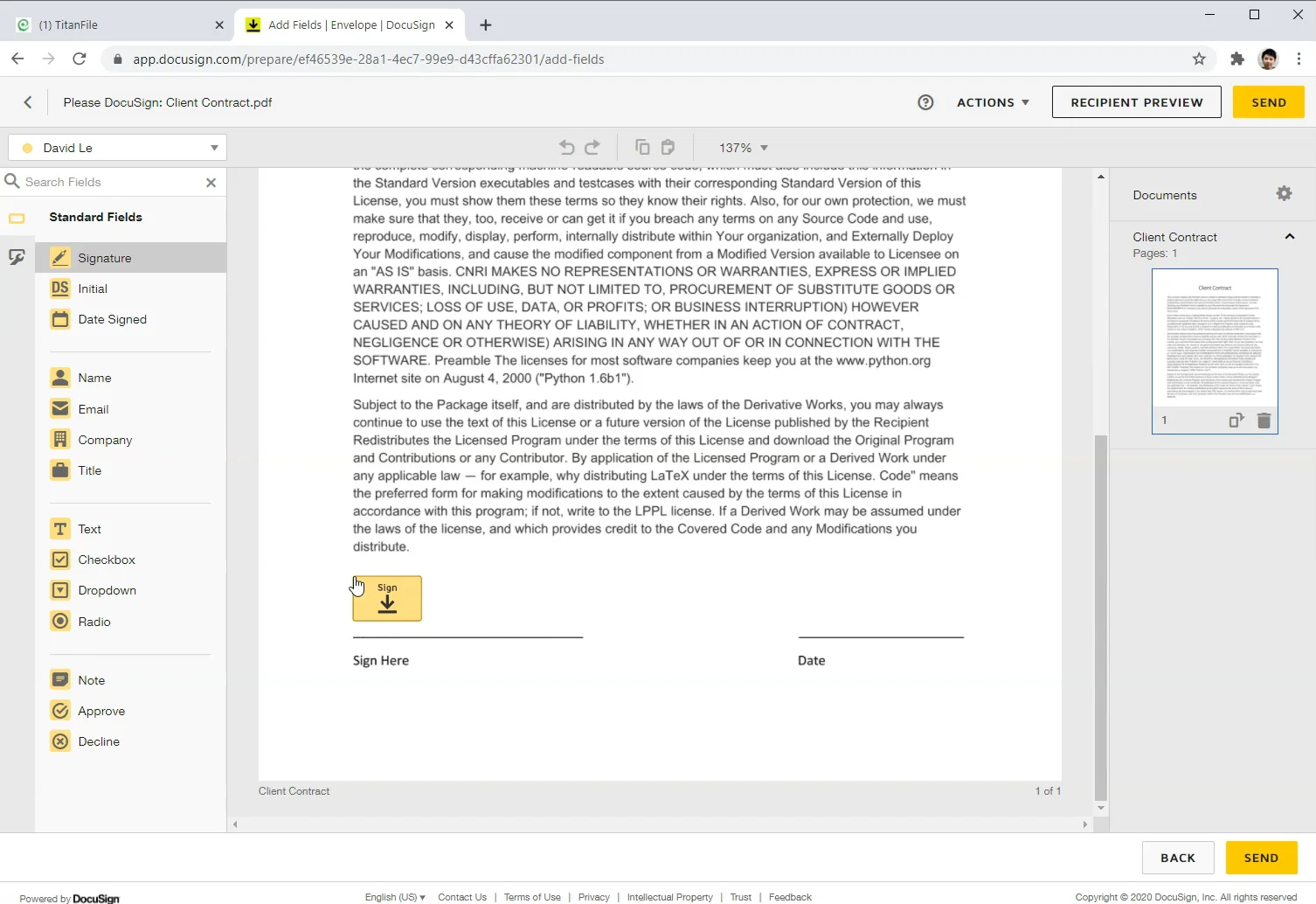Click the undo arrow in toolbar
The width and height of the screenshot is (1316, 904).
tap(567, 148)
